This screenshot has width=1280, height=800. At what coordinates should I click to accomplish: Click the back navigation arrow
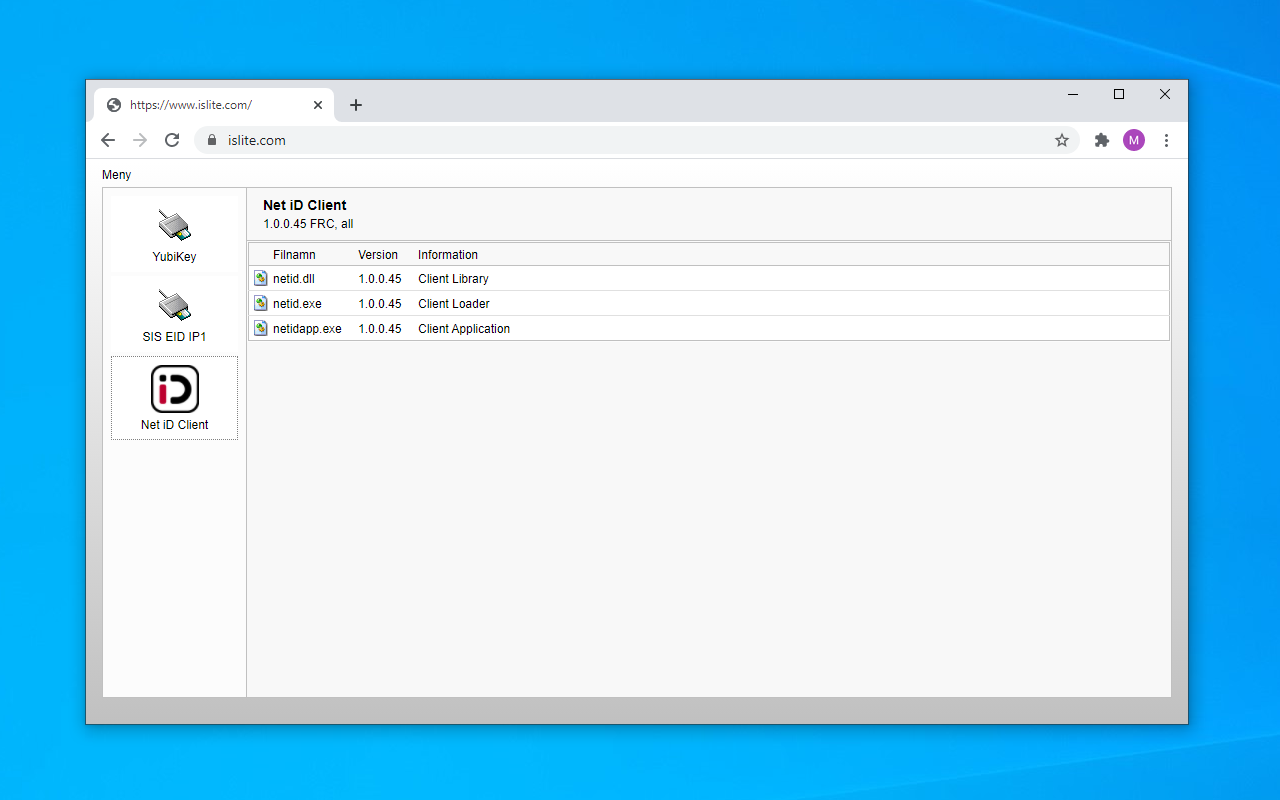(x=108, y=140)
